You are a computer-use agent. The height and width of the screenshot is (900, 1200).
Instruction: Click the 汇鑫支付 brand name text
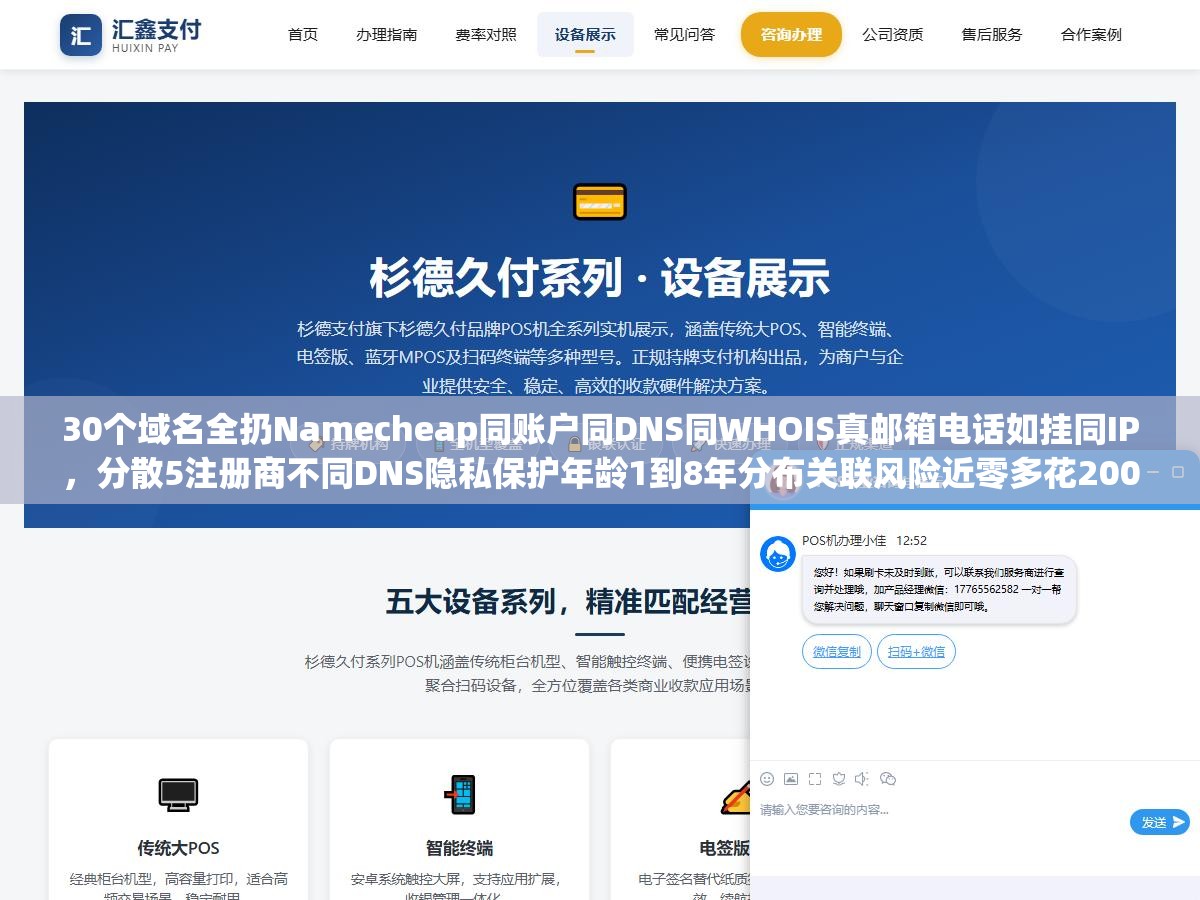pos(156,28)
